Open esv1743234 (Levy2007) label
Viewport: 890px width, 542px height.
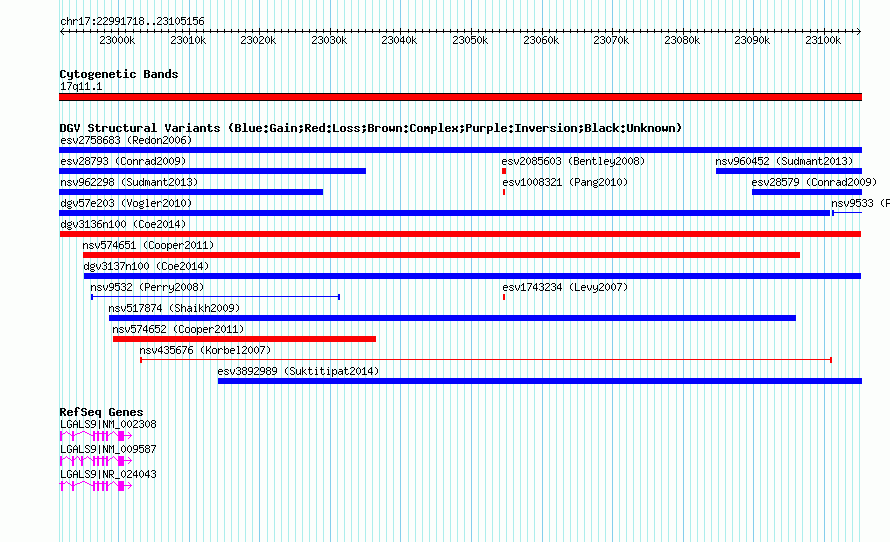pos(565,287)
